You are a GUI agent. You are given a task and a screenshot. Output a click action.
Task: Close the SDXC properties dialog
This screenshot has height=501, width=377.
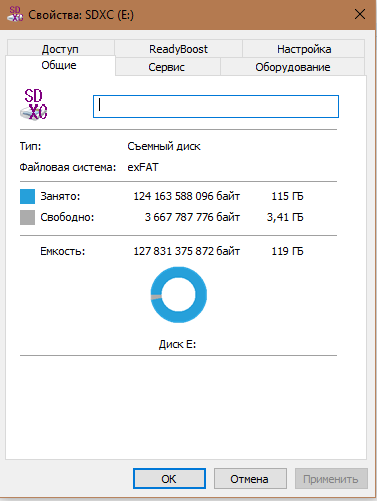[360, 14]
